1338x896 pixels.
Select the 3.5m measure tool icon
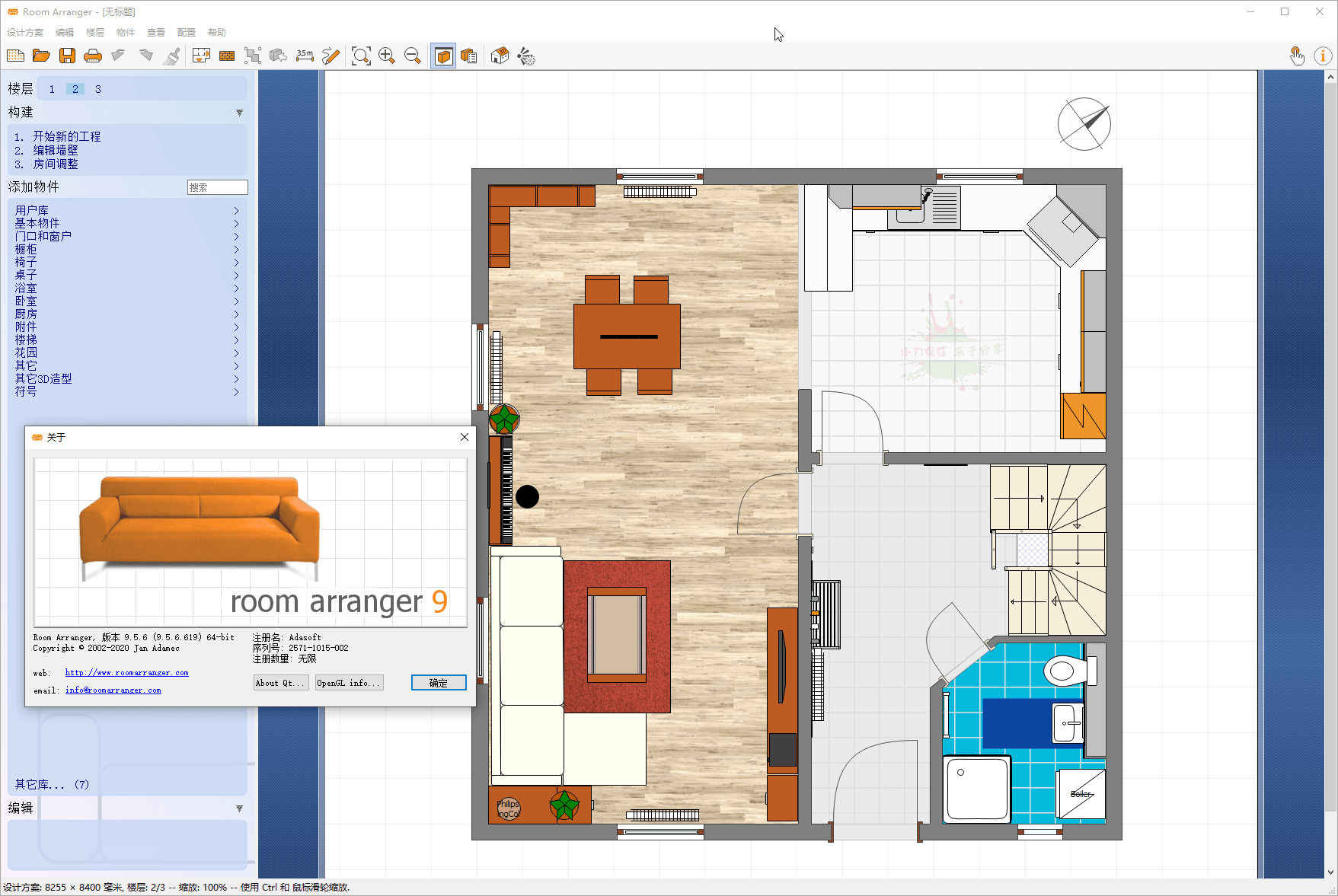(x=304, y=56)
